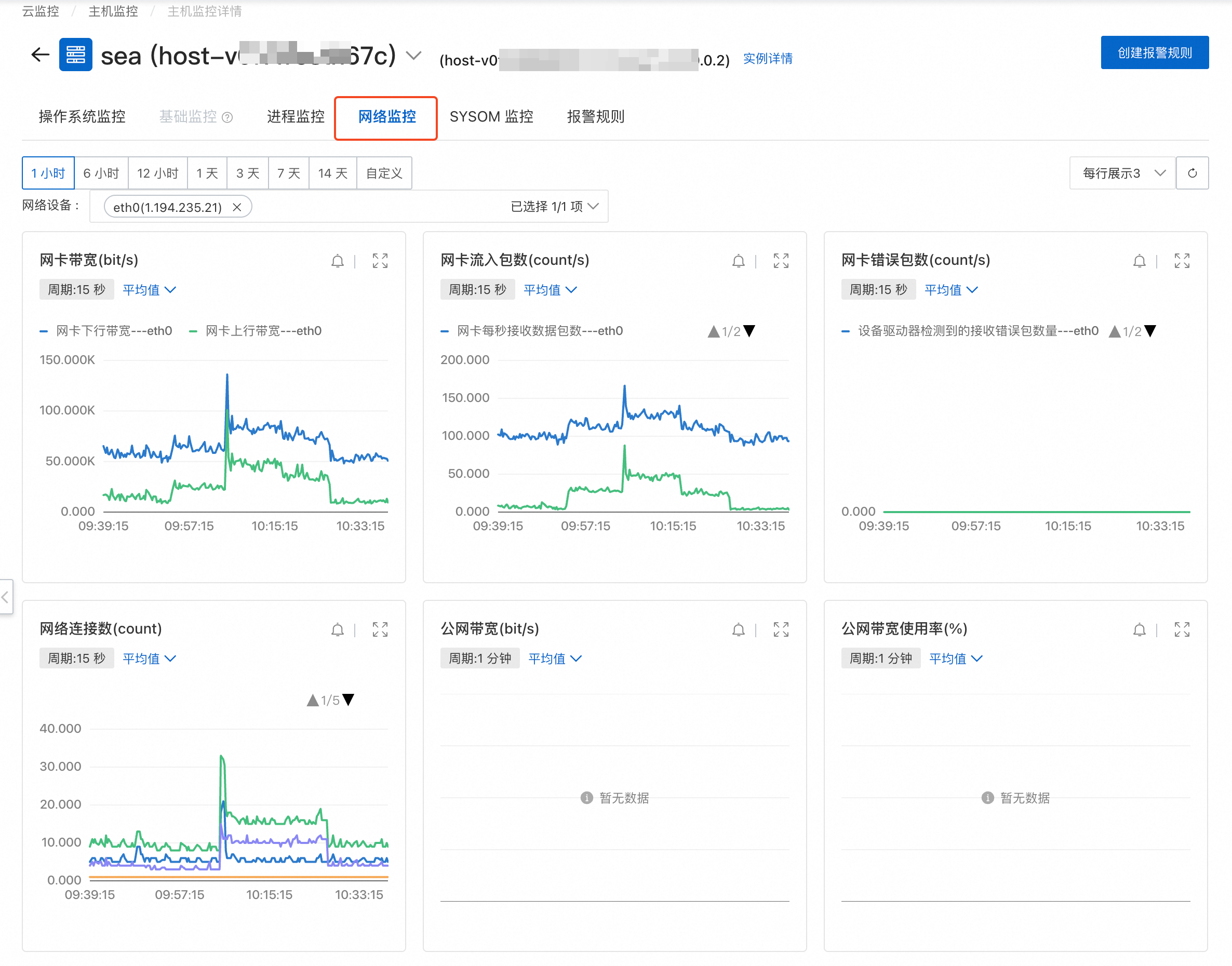Viewport: 1232px width, 966px height.
Task: Expand 公网带宽使用率 chart to fullscreen
Action: (1182, 629)
